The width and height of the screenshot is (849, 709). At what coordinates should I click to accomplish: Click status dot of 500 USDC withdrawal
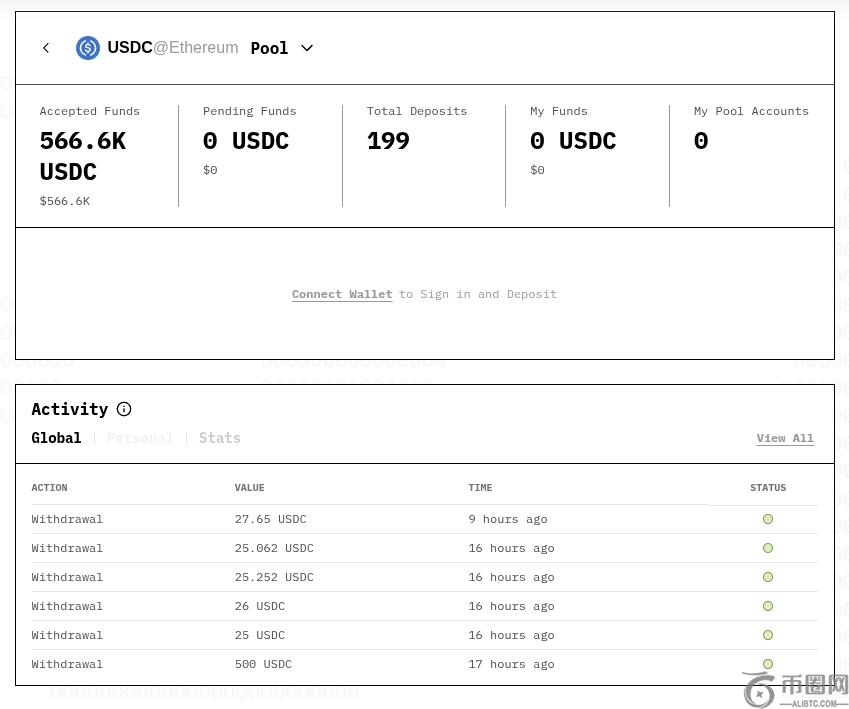(768, 664)
